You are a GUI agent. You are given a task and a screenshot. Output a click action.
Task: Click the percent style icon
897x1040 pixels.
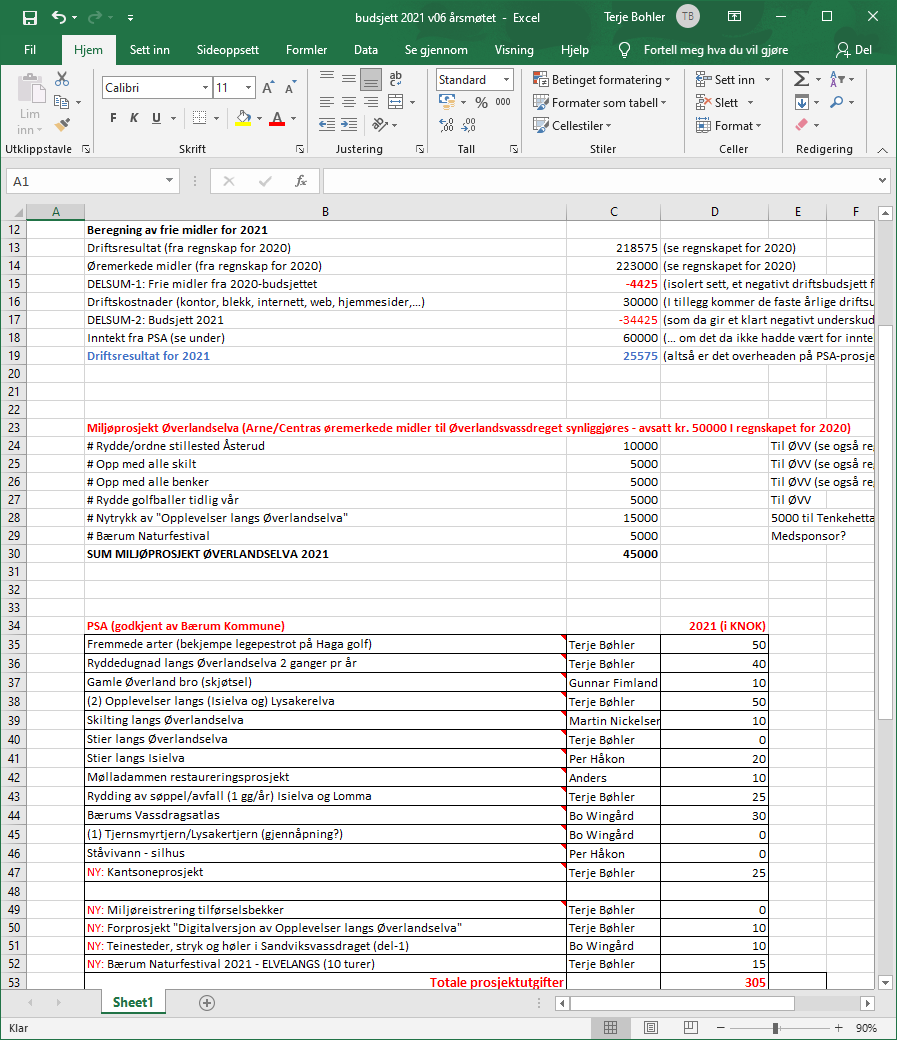pyautogui.click(x=480, y=102)
